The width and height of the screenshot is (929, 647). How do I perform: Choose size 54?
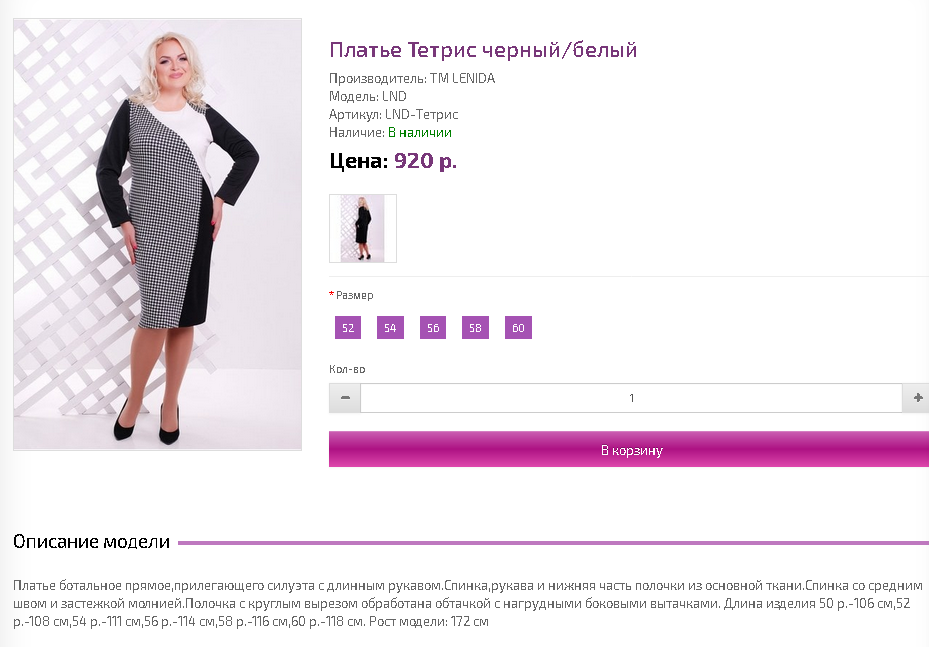(x=390, y=328)
